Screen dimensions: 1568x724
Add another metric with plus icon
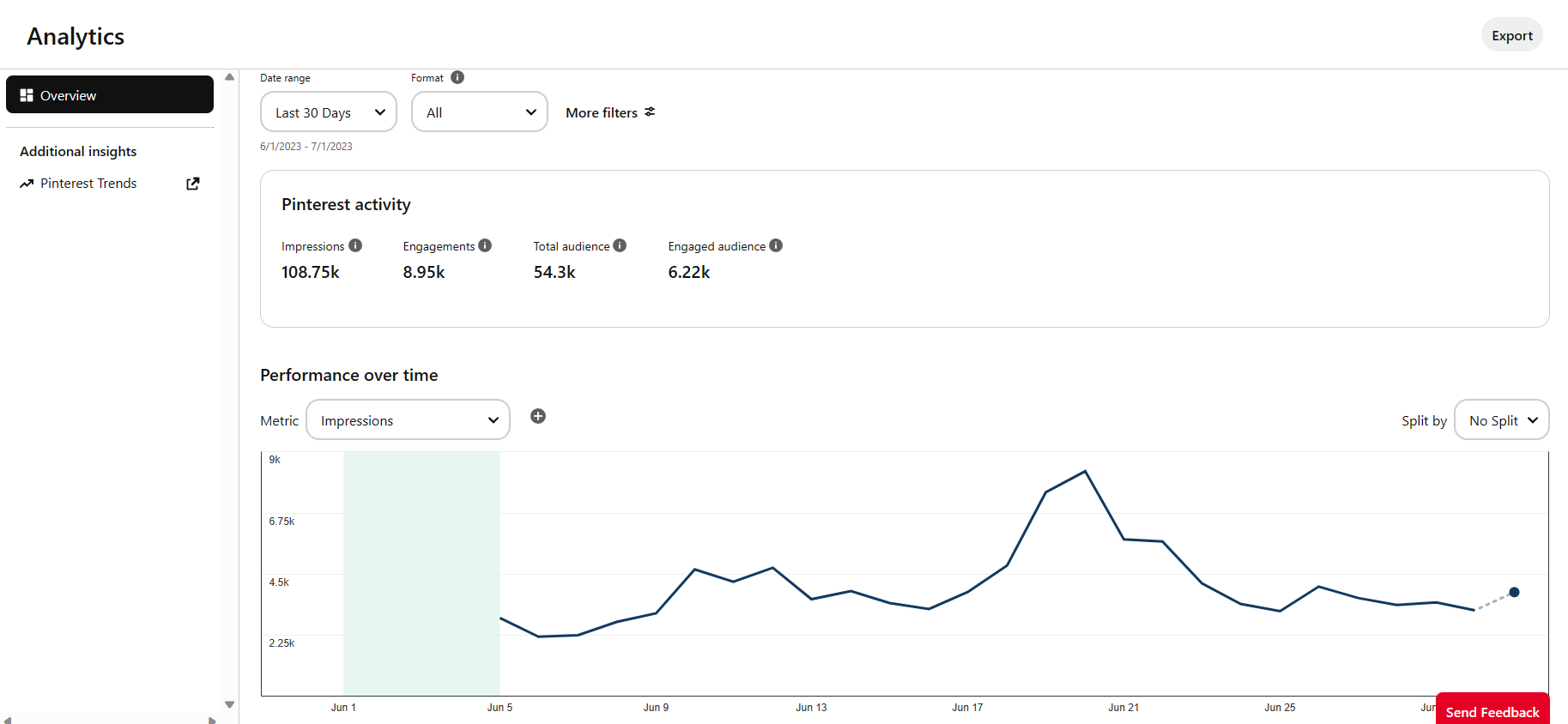tap(538, 416)
